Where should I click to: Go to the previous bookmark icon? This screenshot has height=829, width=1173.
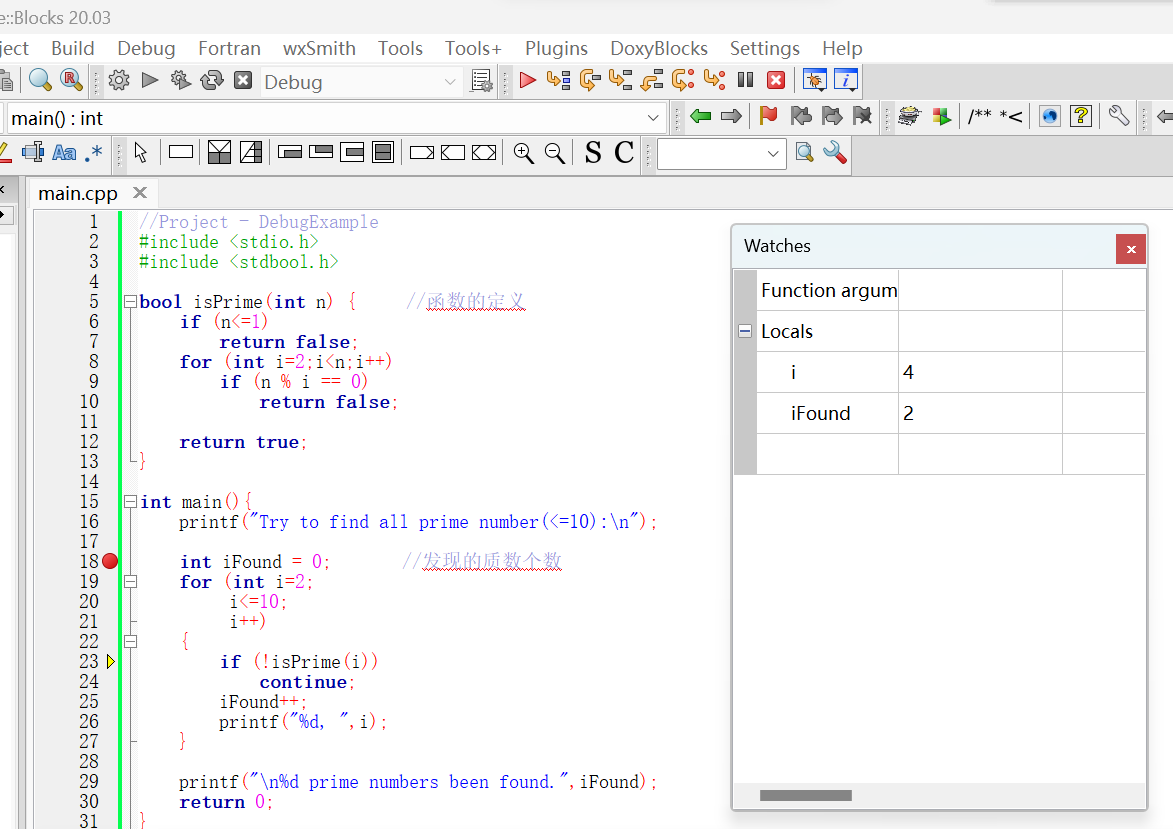coord(800,116)
